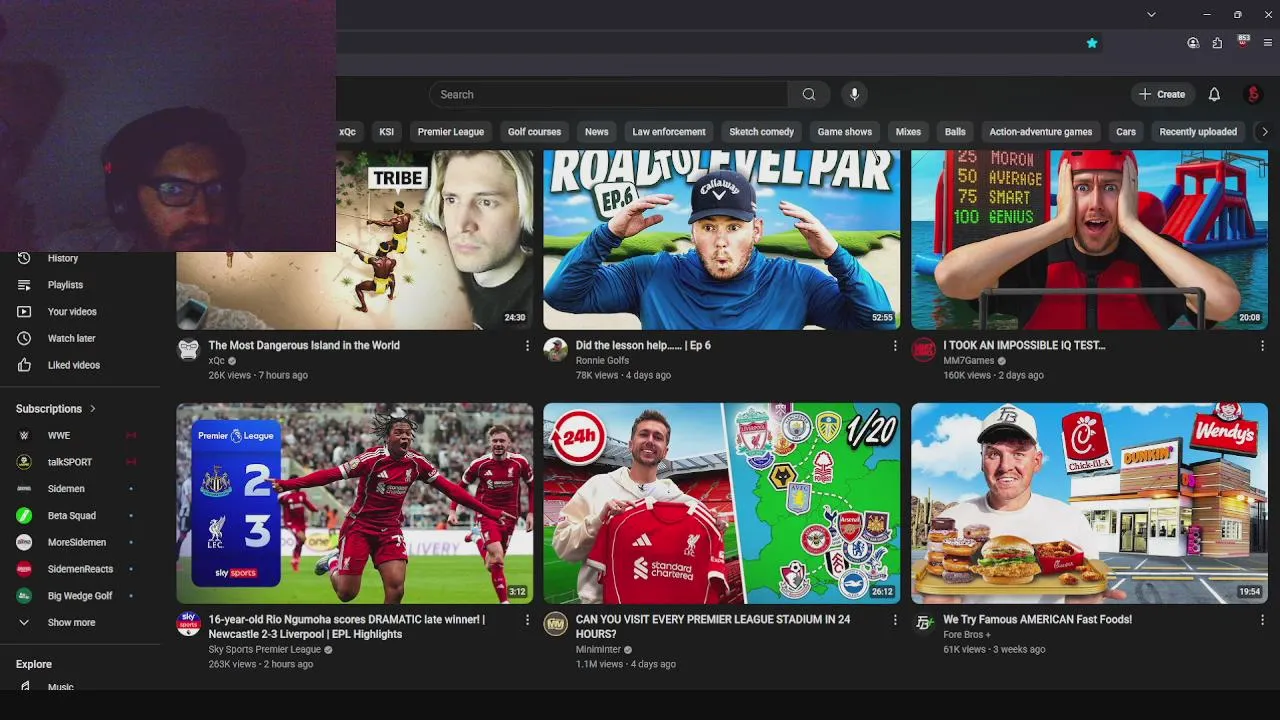Viewport: 1280px width, 720px height.
Task: Select the Law enforcement filter chip
Action: (x=669, y=132)
